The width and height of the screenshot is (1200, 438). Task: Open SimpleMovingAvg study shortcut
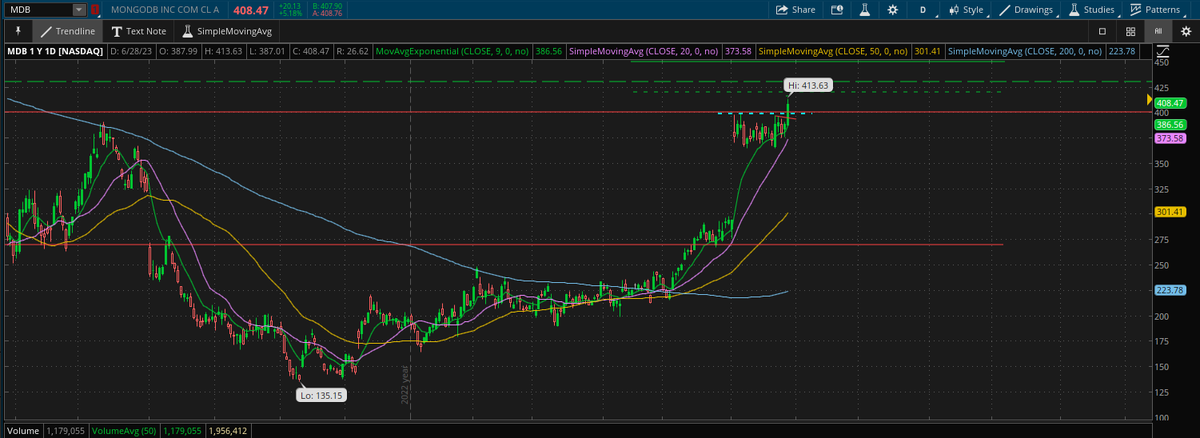[x=228, y=31]
